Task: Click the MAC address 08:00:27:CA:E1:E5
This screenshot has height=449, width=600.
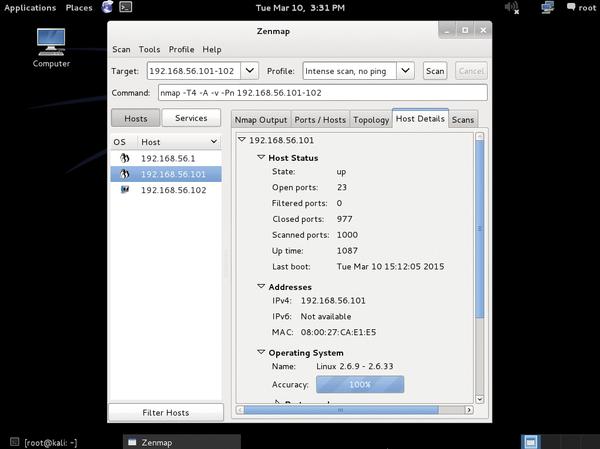Action: click(x=338, y=332)
